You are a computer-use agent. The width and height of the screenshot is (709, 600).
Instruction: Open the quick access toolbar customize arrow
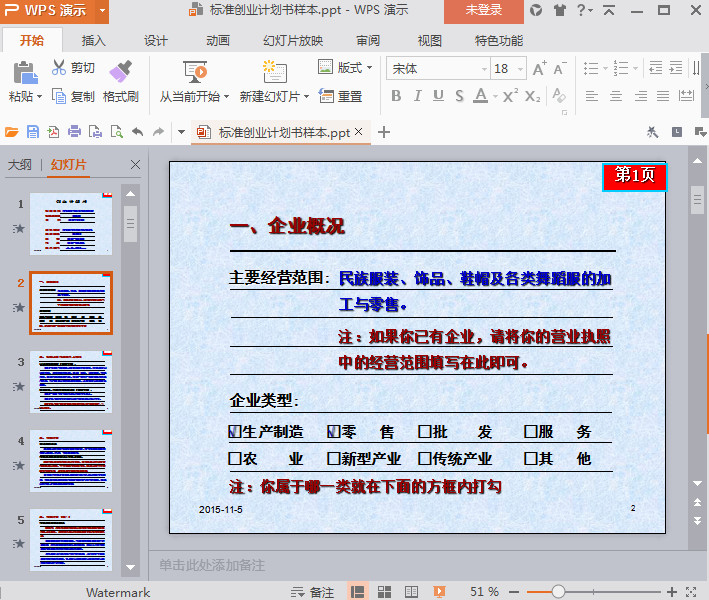click(181, 132)
